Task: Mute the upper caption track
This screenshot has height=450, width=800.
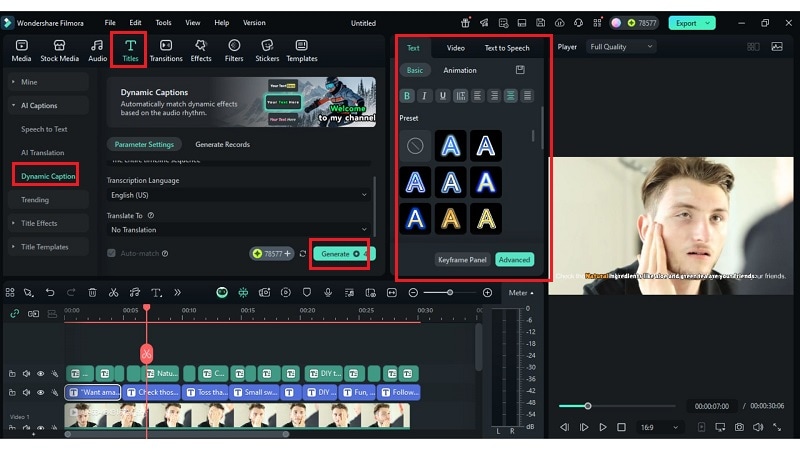Action: click(x=26, y=373)
